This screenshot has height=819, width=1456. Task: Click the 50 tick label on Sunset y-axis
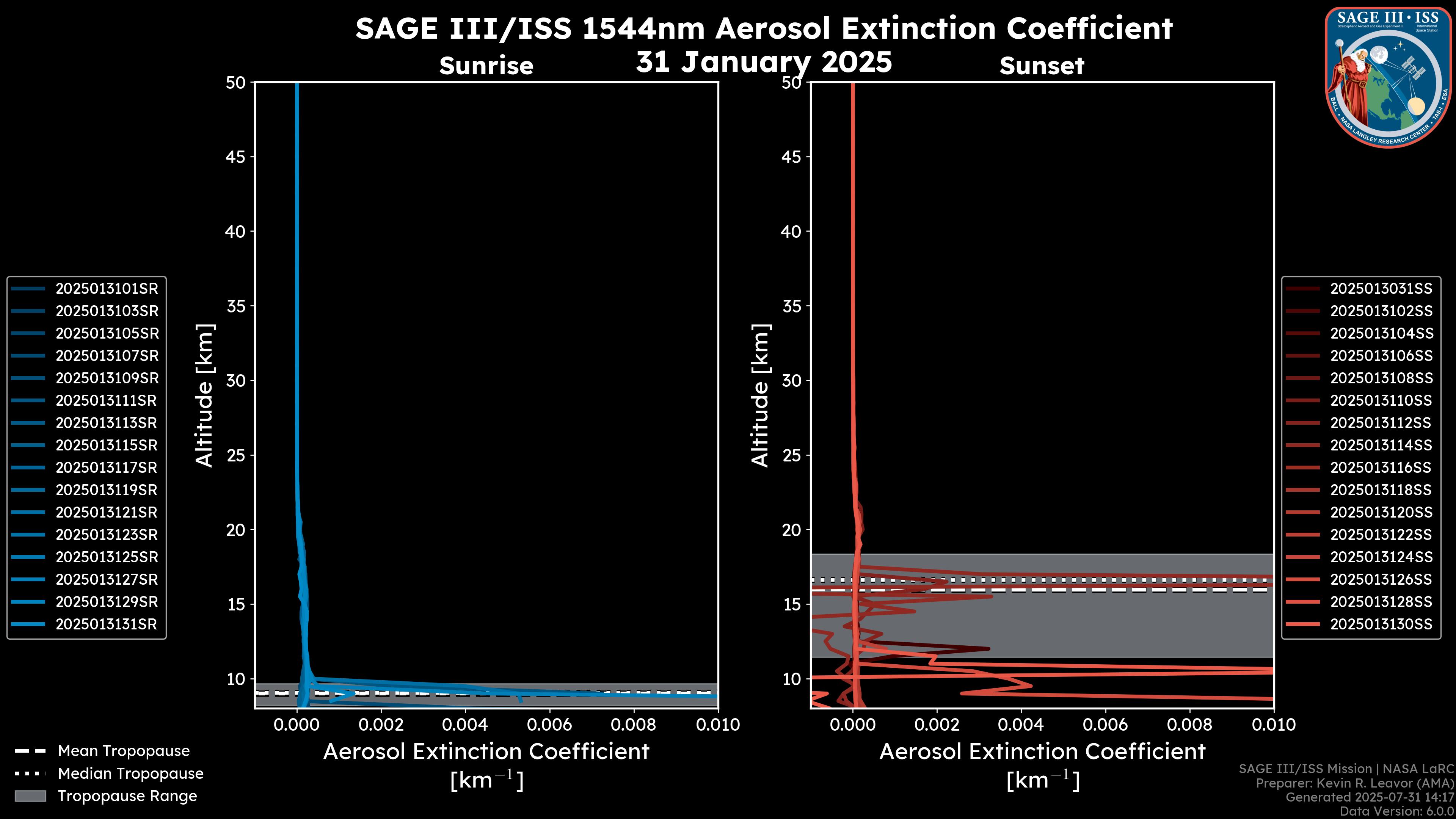pyautogui.click(x=791, y=83)
